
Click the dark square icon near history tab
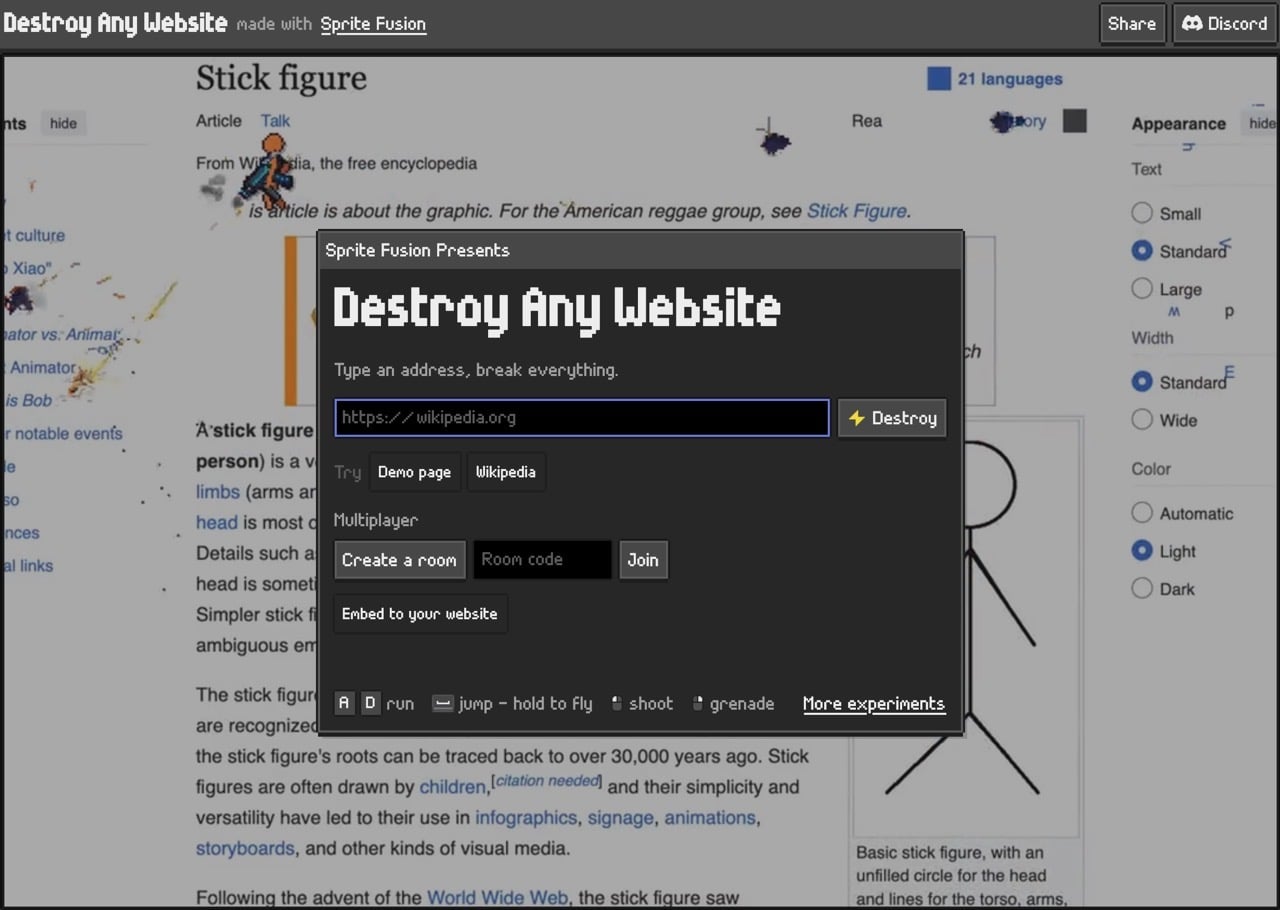click(1074, 121)
